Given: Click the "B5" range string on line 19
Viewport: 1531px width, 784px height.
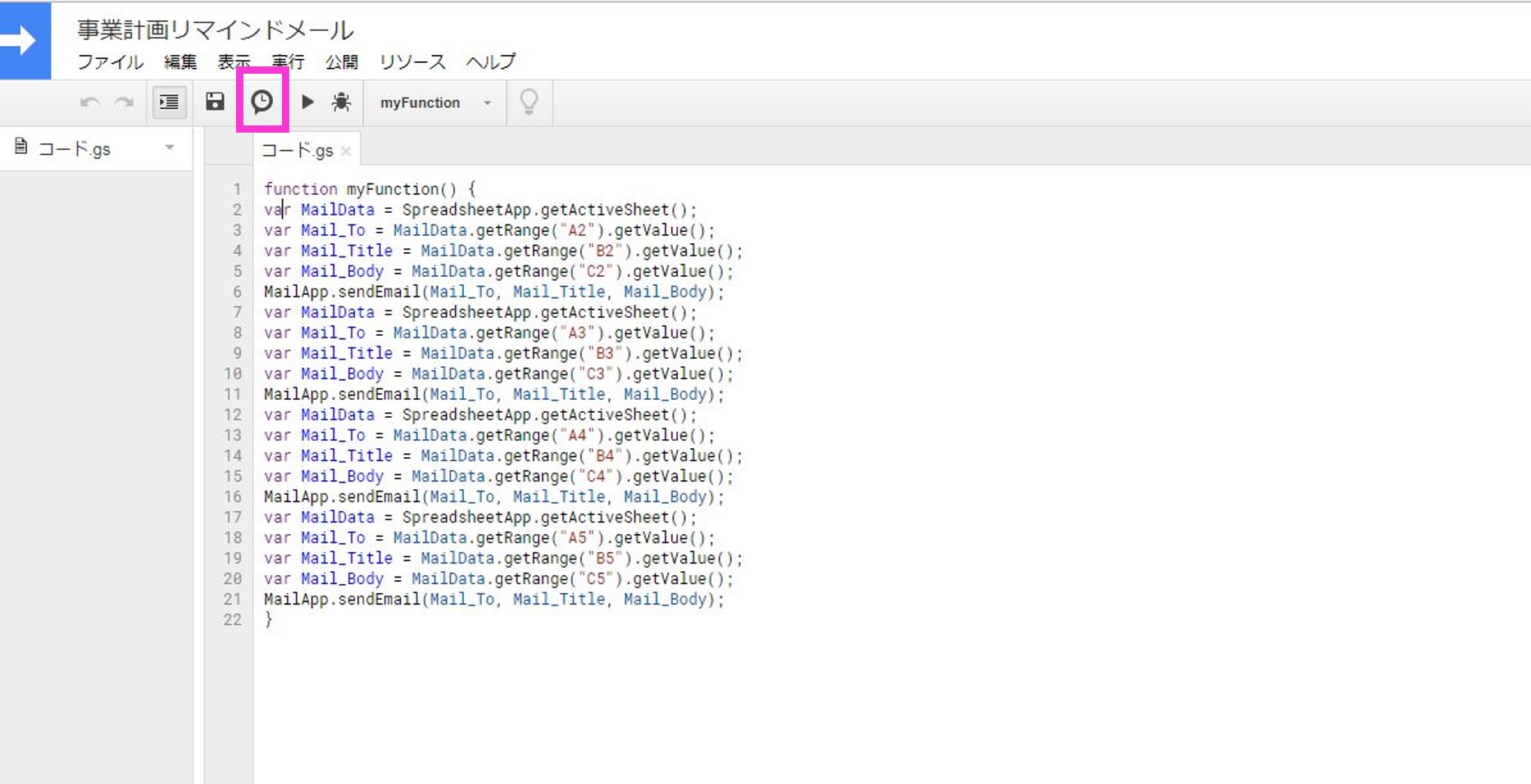Looking at the screenshot, I should point(606,558).
